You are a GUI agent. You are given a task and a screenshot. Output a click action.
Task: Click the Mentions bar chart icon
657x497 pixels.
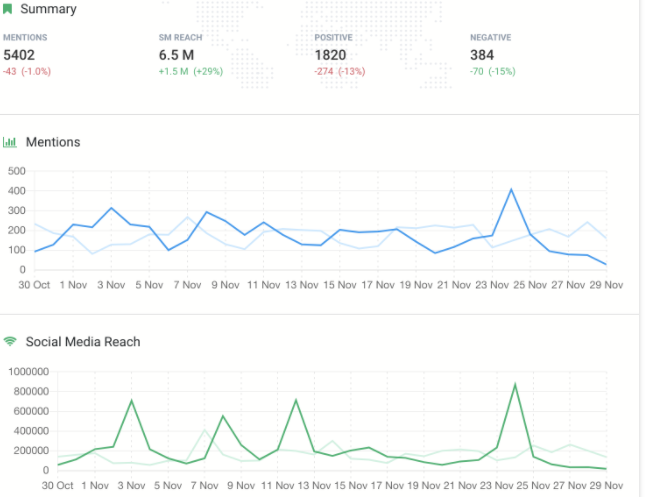pos(10,142)
